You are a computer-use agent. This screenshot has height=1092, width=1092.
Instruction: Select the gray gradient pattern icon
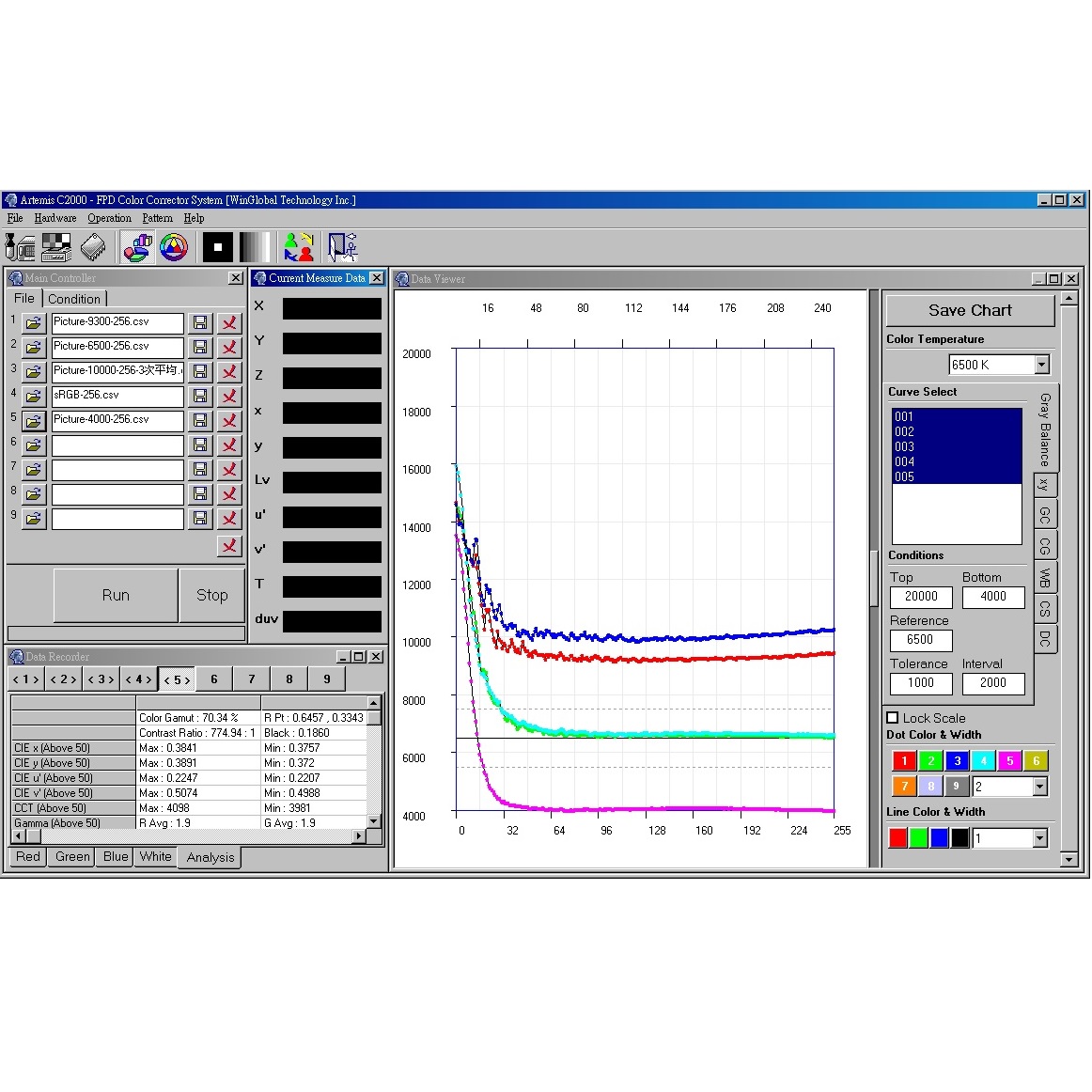click(x=254, y=248)
